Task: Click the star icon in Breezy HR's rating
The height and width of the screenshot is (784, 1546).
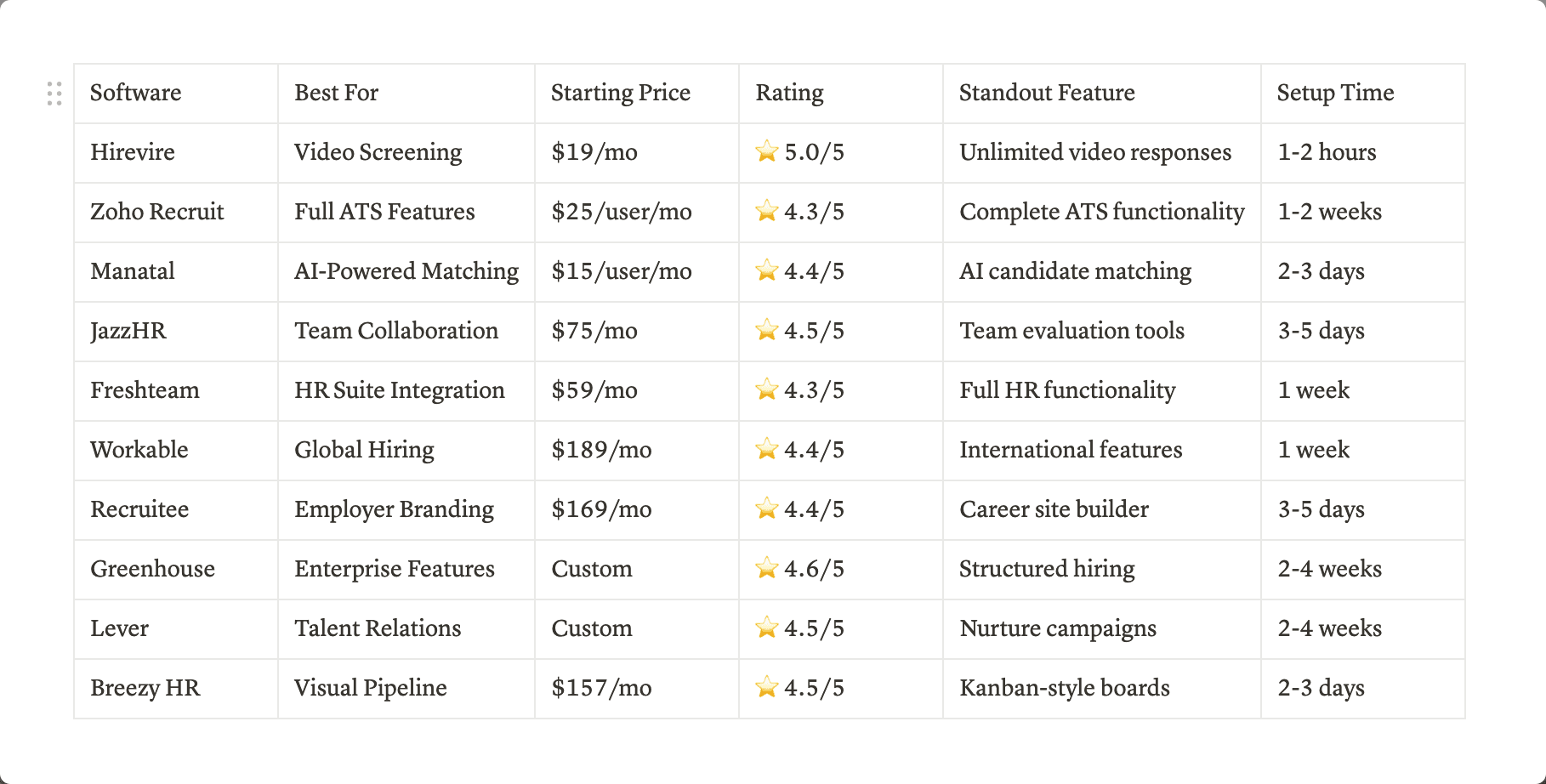Action: pos(767,687)
